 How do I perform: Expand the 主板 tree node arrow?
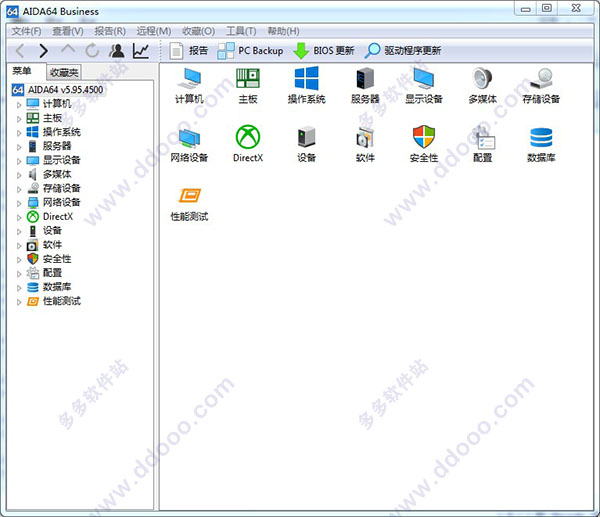(x=19, y=119)
